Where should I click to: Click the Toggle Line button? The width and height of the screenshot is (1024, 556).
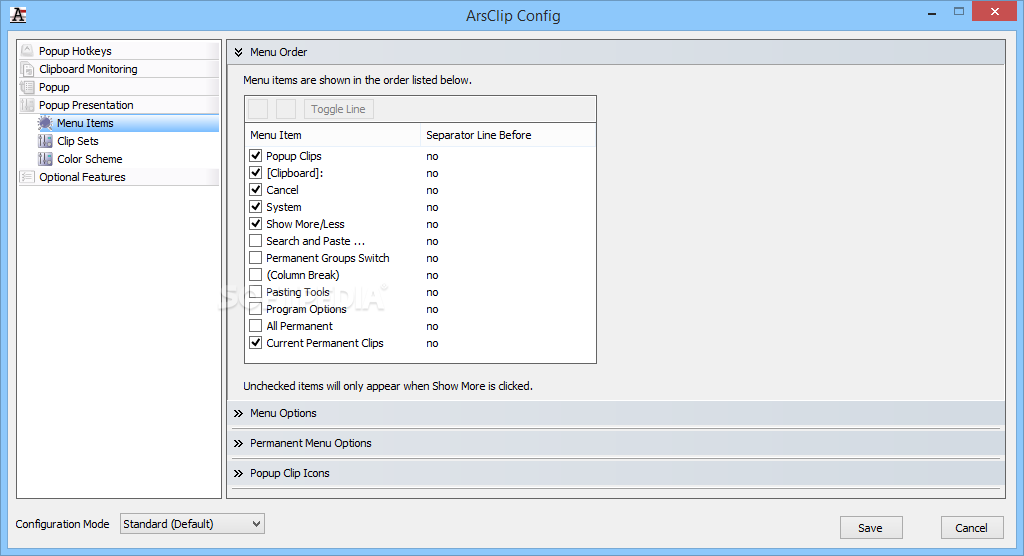[338, 109]
